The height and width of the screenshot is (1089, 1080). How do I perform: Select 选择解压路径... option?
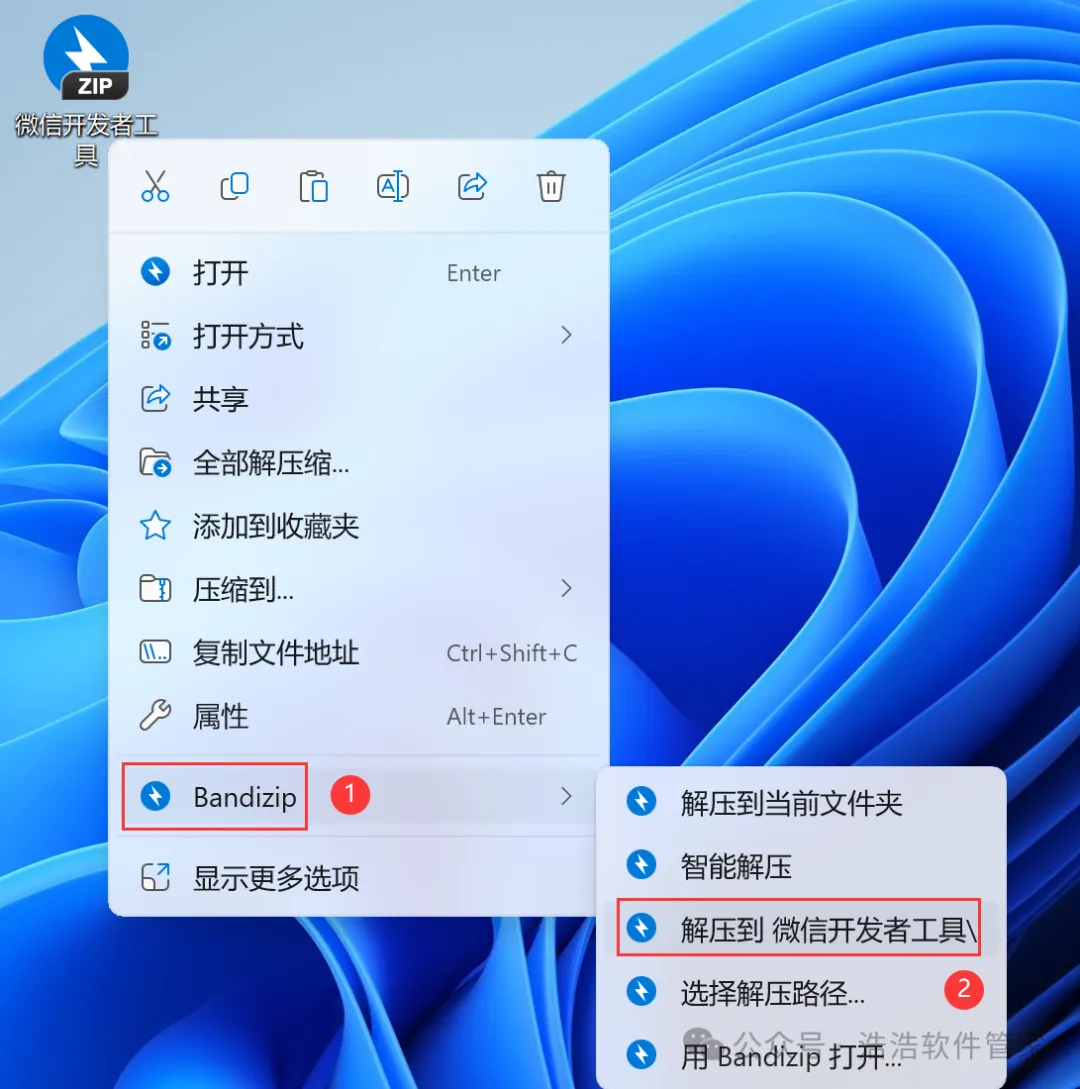(801, 992)
